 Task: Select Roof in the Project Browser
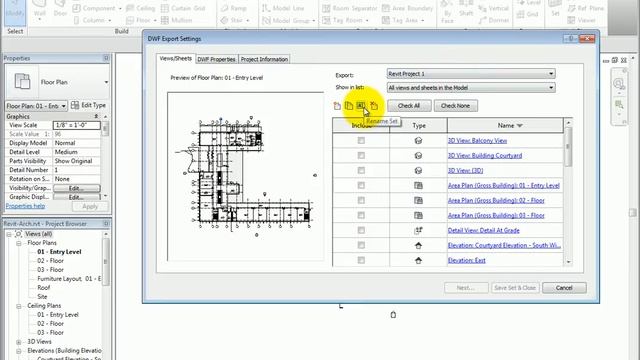[x=44, y=288]
